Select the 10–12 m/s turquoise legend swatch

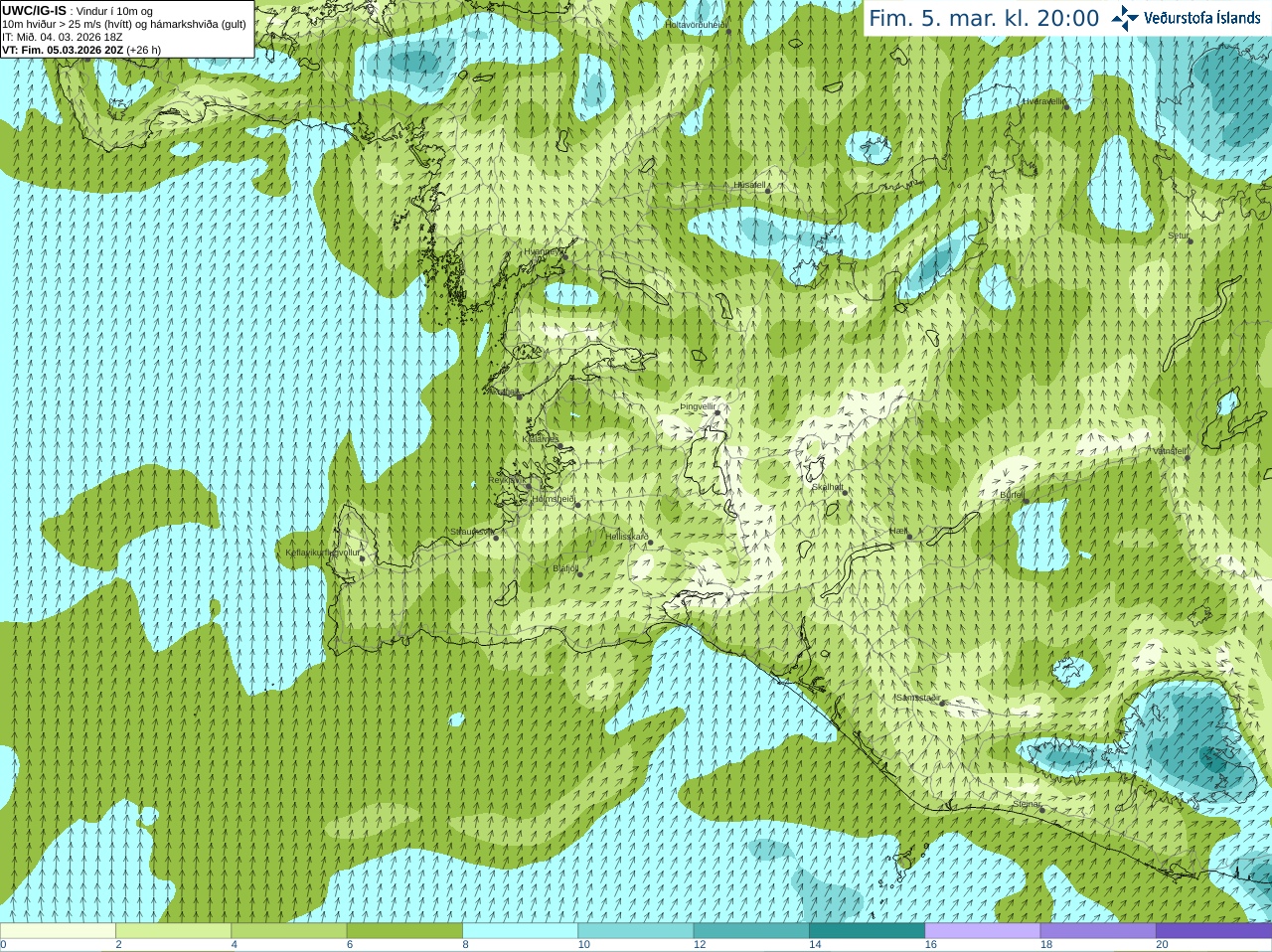coord(635,931)
